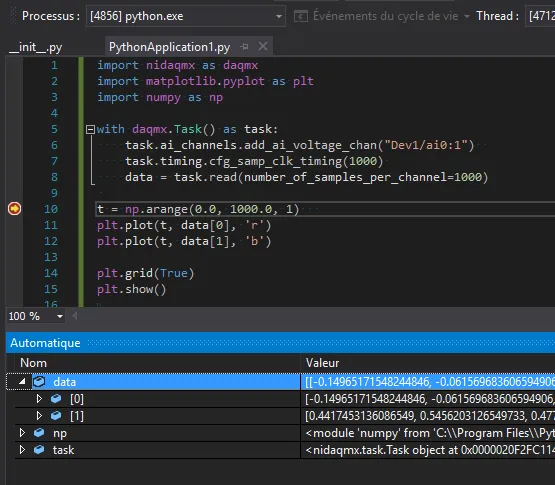Click line number 8 in the gutter
This screenshot has height=485, width=555.
click(x=54, y=177)
